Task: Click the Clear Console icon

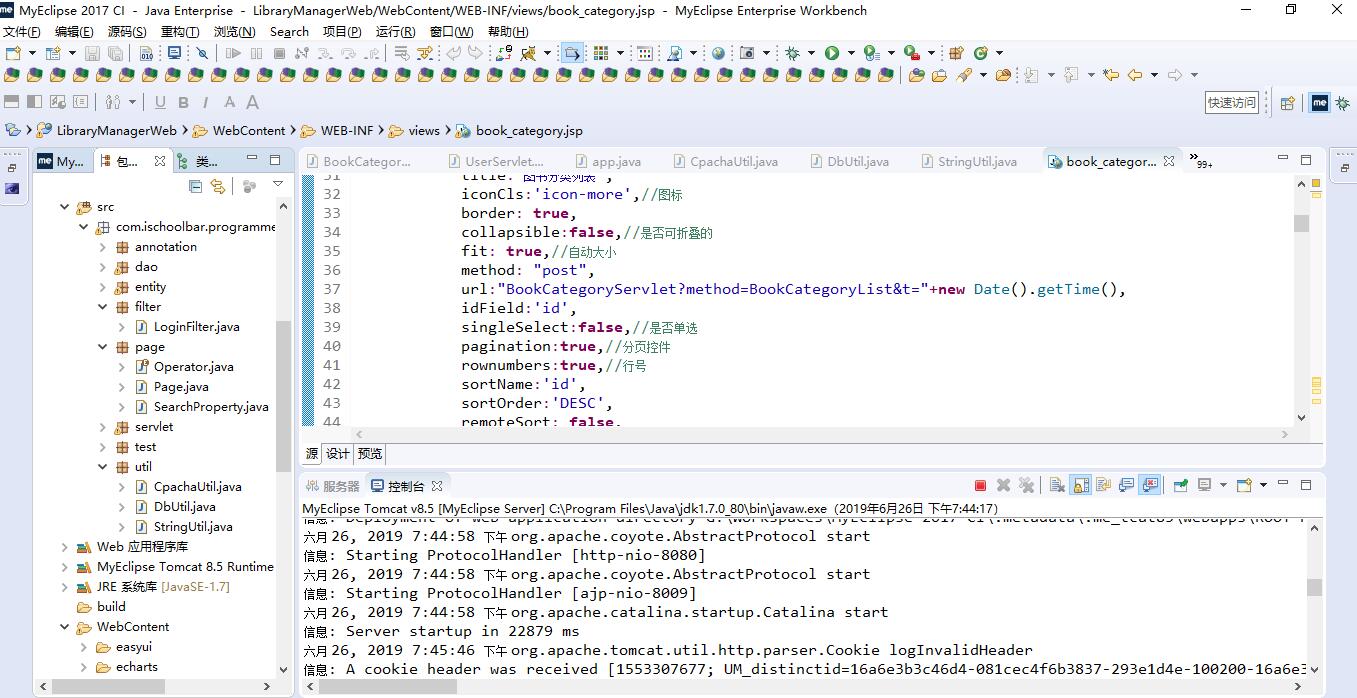Action: 1057,486
